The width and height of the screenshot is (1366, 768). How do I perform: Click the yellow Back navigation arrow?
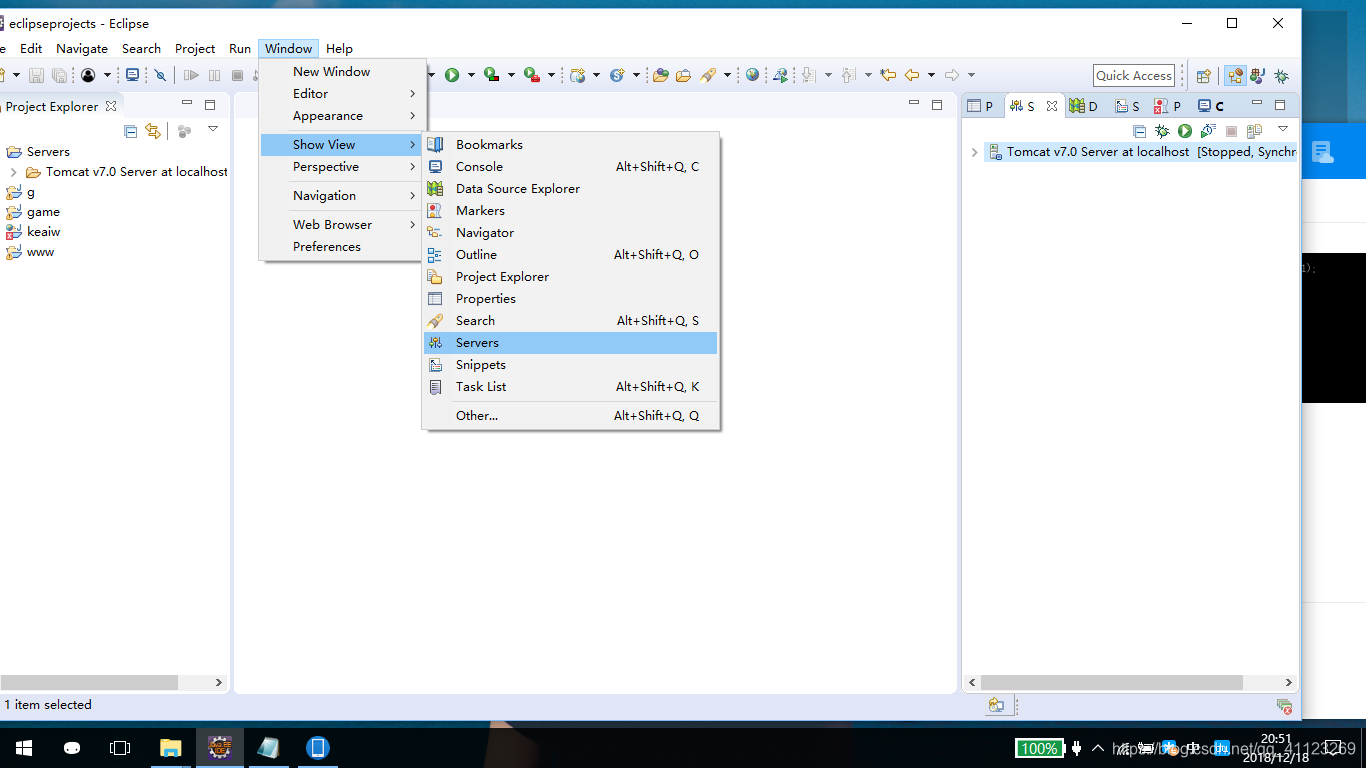tap(912, 75)
